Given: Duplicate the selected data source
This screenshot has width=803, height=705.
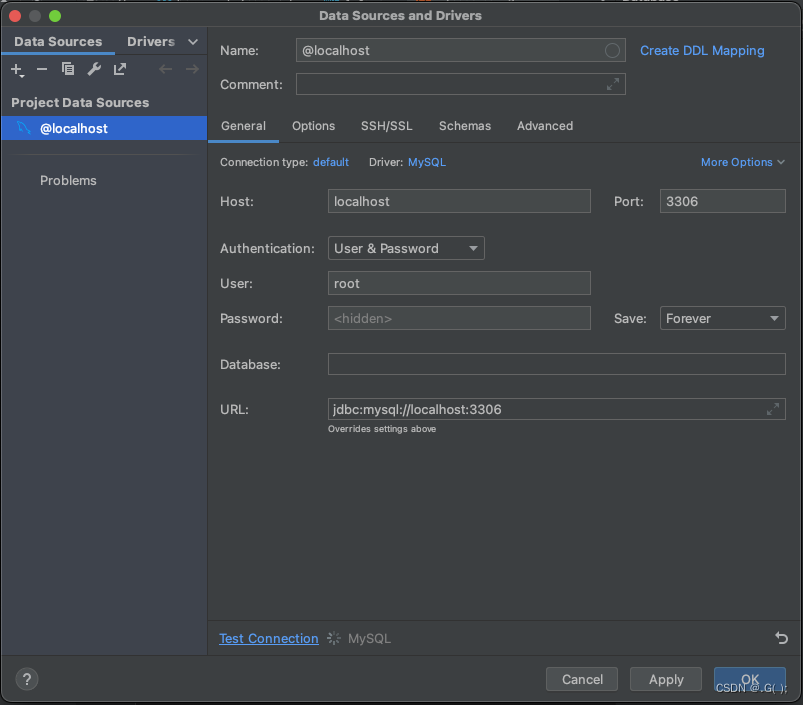Looking at the screenshot, I should coord(68,69).
